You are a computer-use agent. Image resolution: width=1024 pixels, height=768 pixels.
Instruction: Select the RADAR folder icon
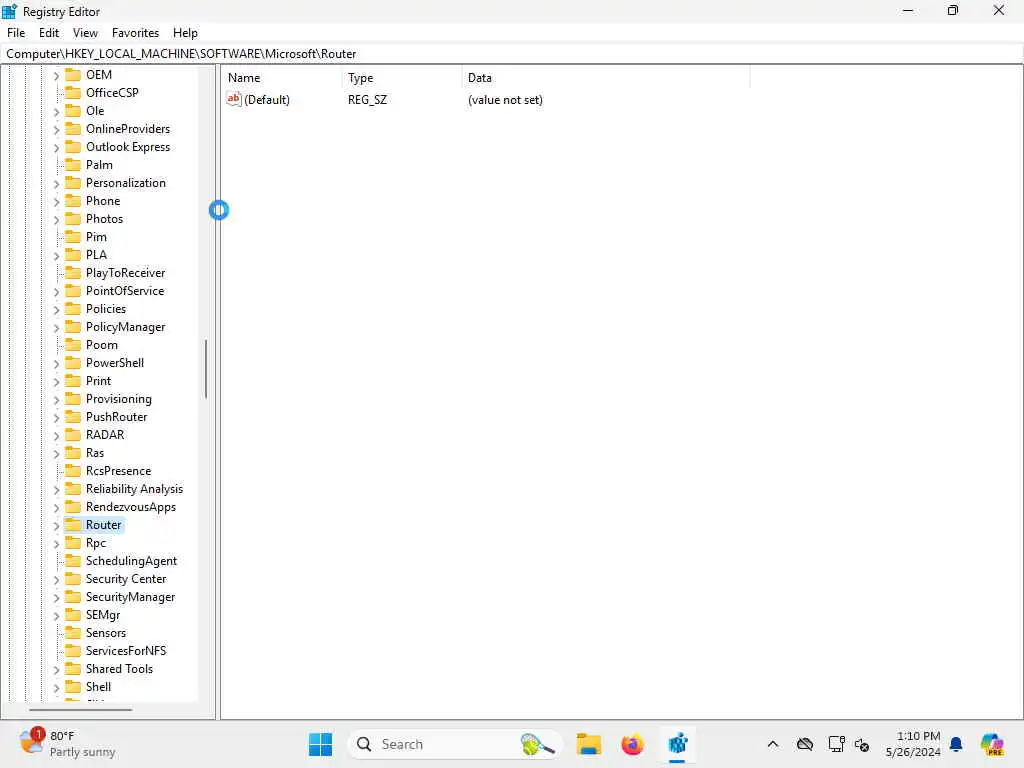click(73, 434)
